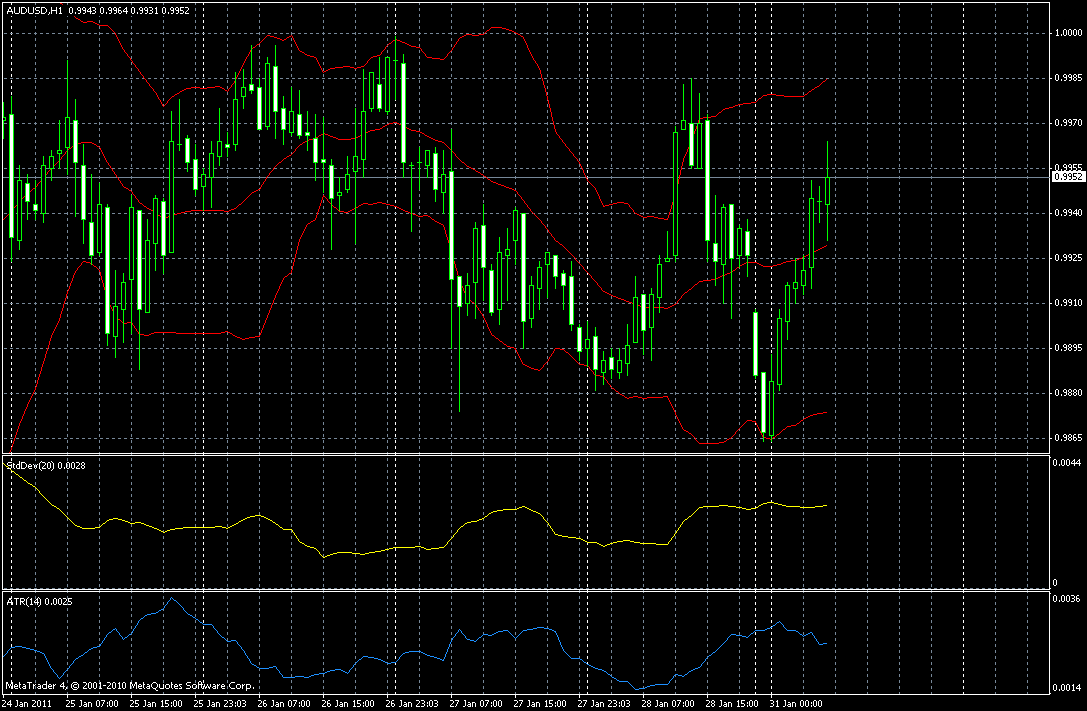Click the 0.9910 price scale label

(x=1068, y=303)
